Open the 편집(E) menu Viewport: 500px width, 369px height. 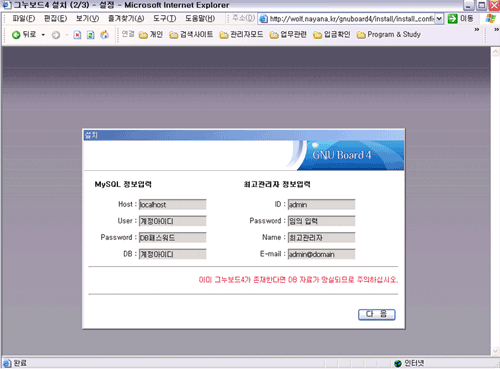click(55, 19)
